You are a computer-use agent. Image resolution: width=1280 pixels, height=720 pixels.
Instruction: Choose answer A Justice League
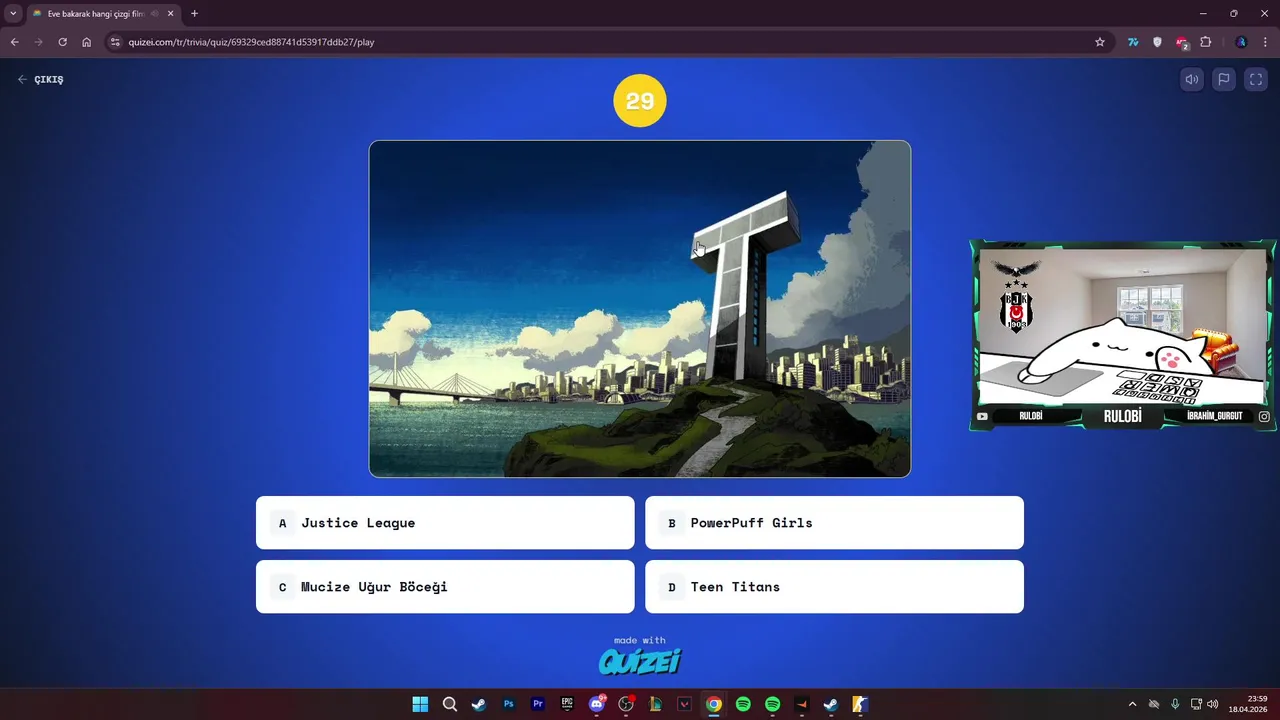445,523
